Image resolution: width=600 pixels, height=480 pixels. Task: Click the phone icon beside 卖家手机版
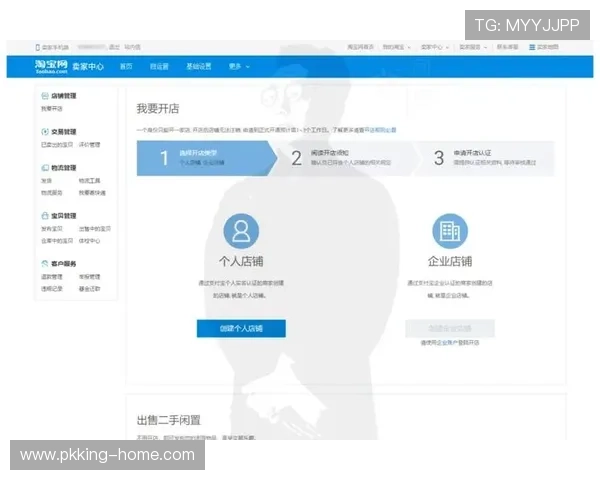pyautogui.click(x=38, y=47)
